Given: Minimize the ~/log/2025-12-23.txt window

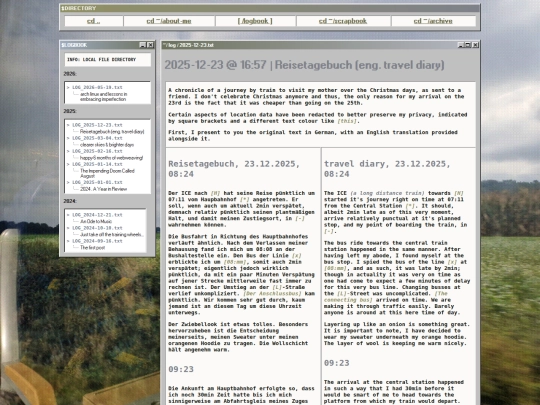Looking at the screenshot, I should pyautogui.click(x=460, y=45).
